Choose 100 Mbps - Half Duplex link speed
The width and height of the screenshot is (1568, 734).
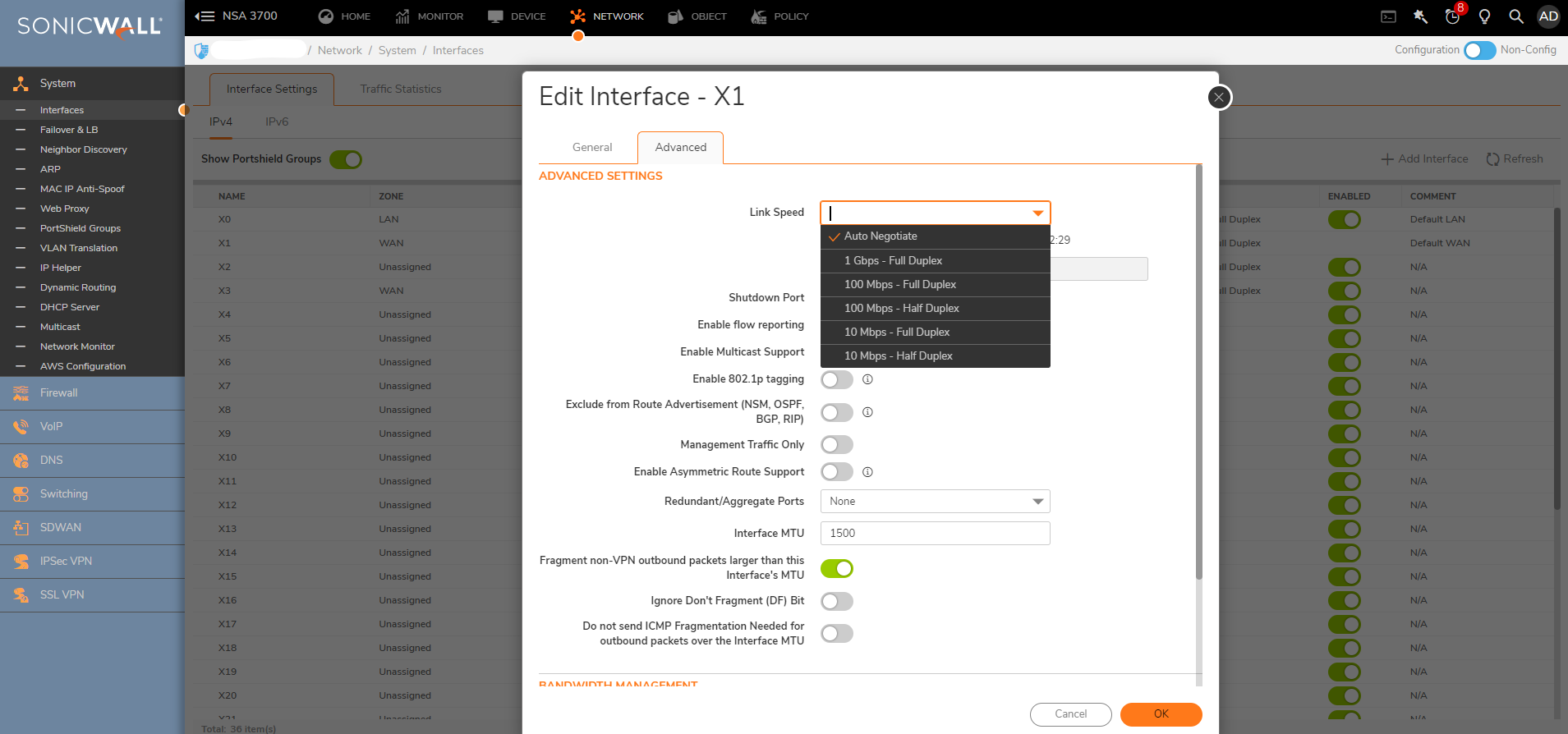(x=901, y=309)
